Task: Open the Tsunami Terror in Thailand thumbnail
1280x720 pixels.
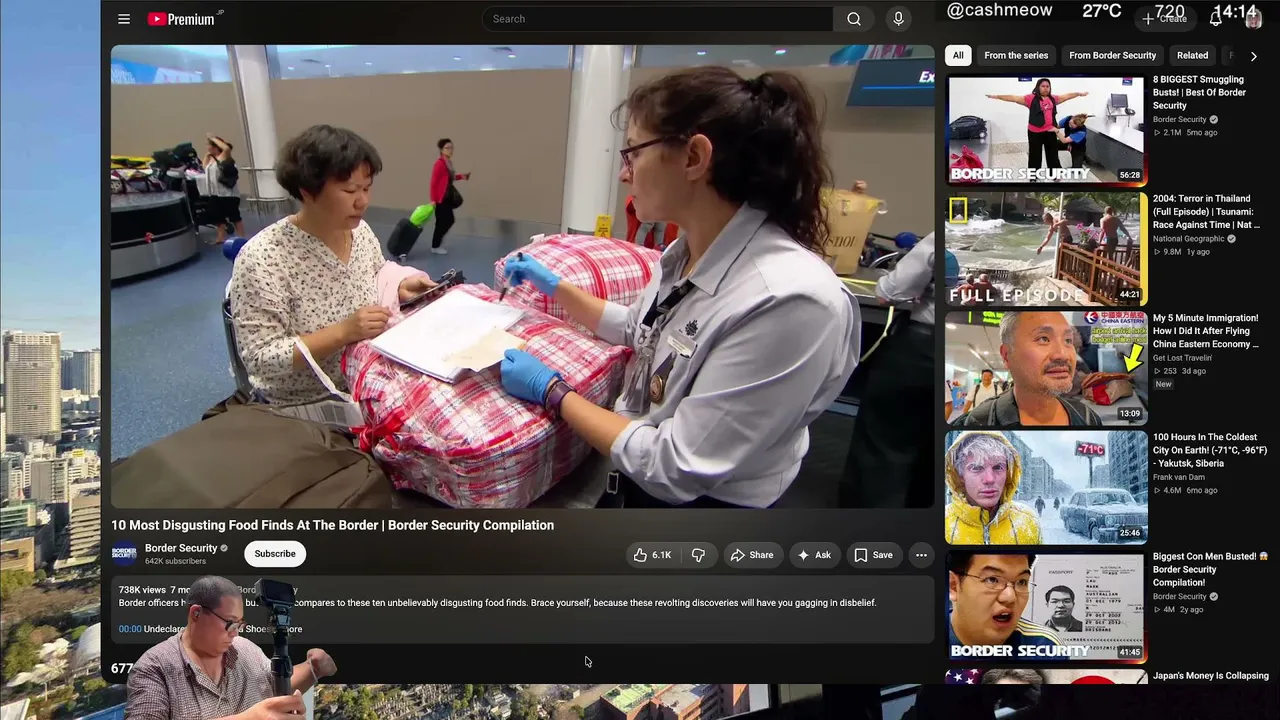Action: (x=1046, y=249)
